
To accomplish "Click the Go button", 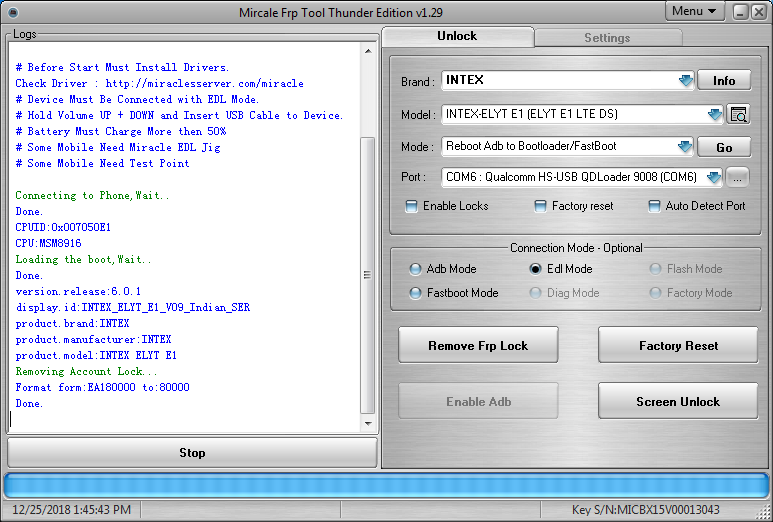I will click(724, 147).
